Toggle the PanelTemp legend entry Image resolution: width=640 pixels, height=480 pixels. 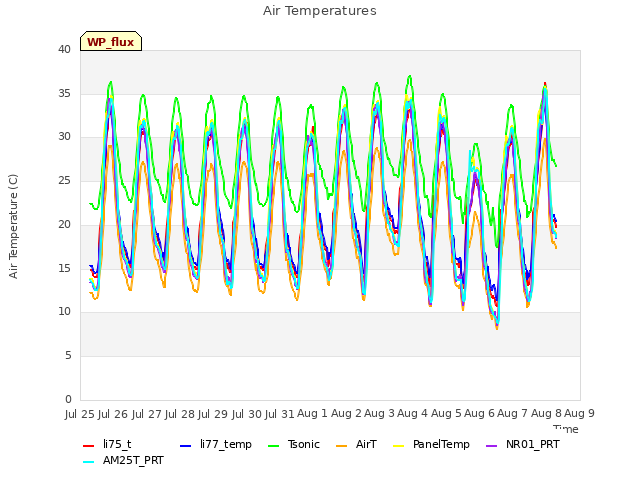tap(431, 444)
